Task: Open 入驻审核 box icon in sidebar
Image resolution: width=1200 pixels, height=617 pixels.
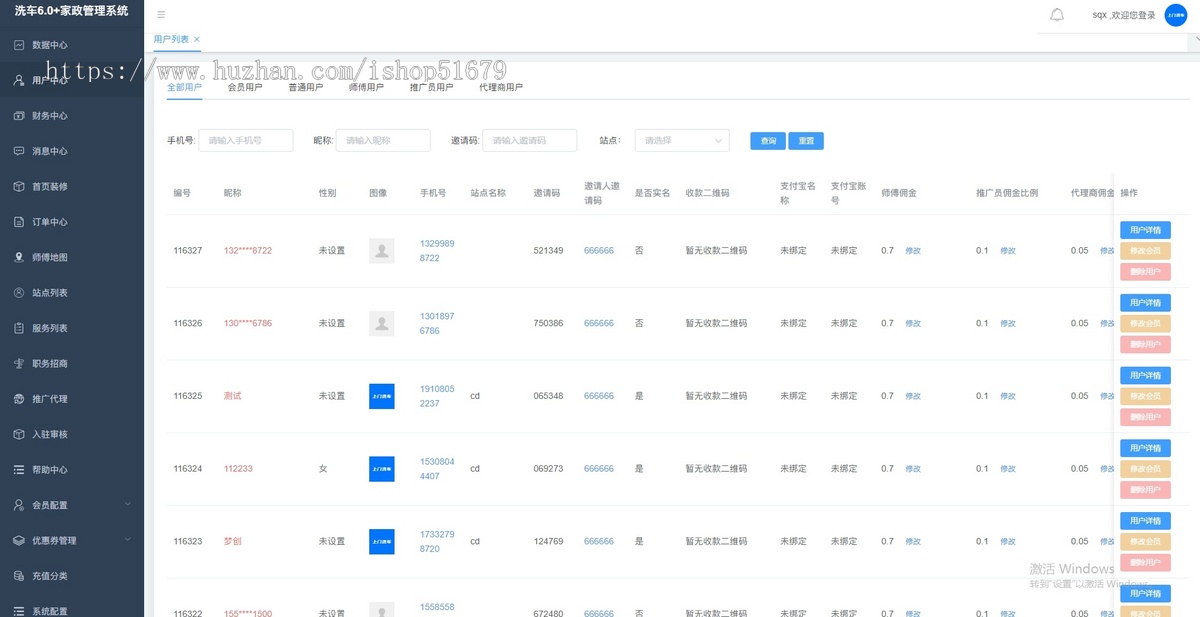Action: 19,434
